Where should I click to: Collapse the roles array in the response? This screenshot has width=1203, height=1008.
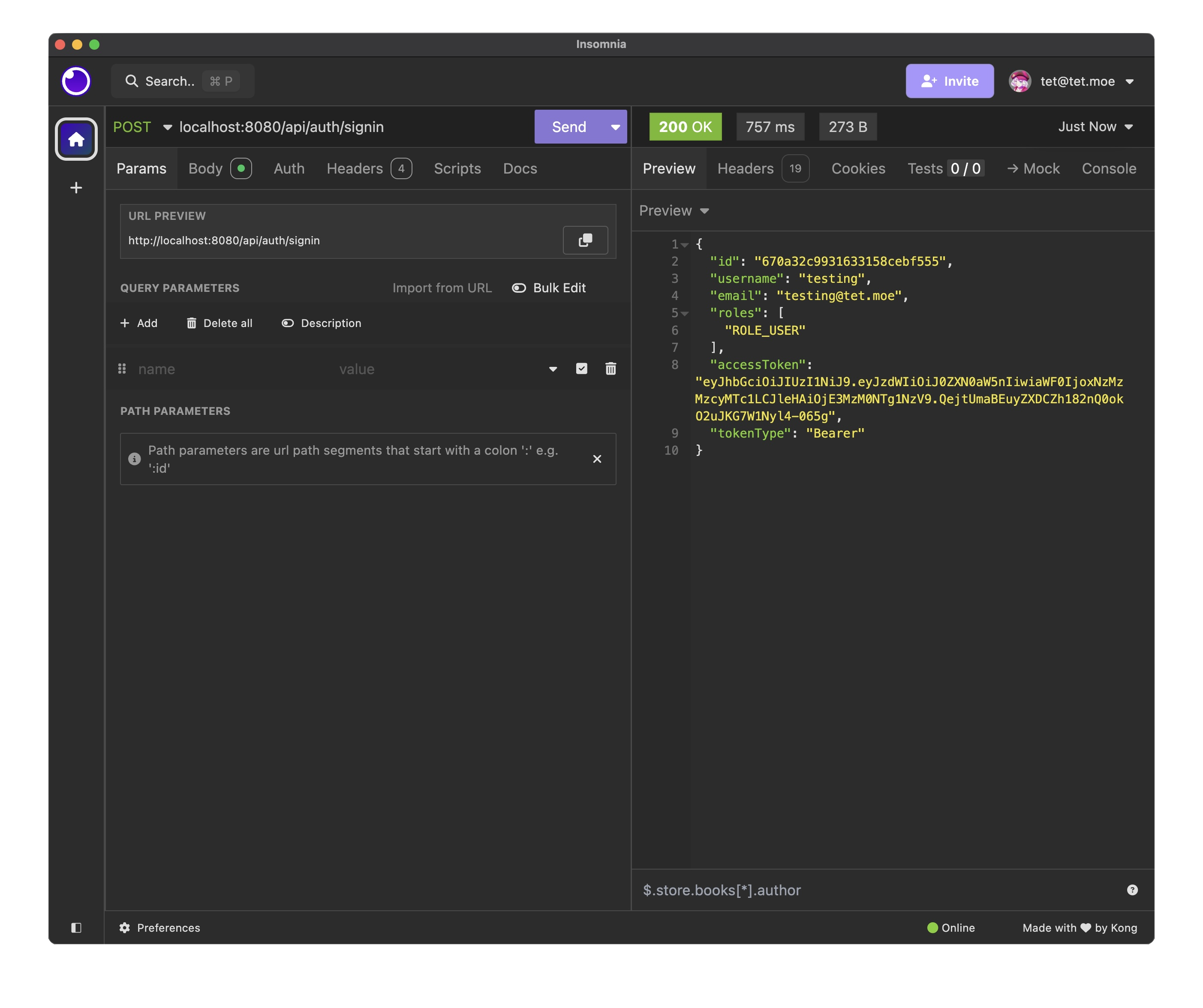point(685,313)
